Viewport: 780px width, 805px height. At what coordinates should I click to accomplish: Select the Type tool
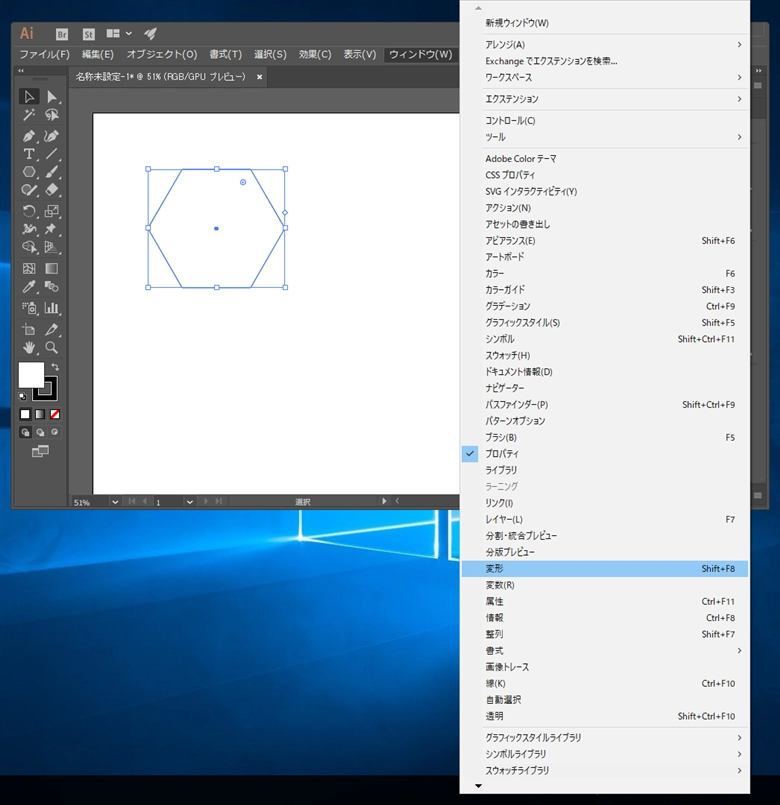[x=29, y=154]
